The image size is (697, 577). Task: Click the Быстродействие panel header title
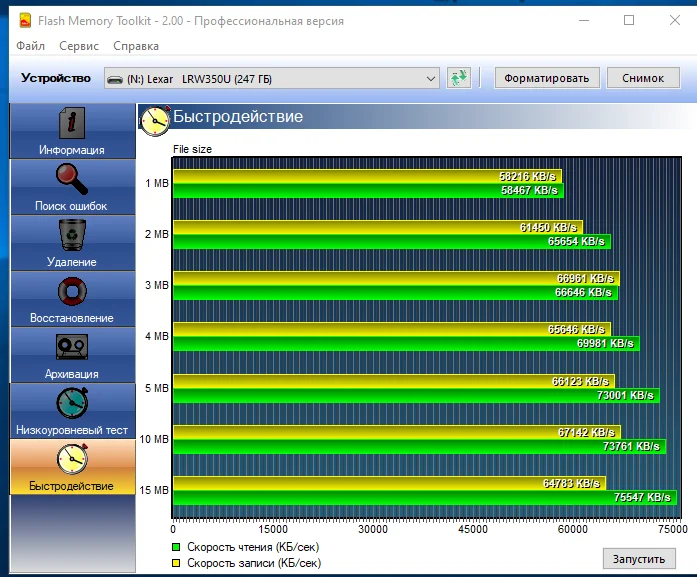[x=238, y=116]
